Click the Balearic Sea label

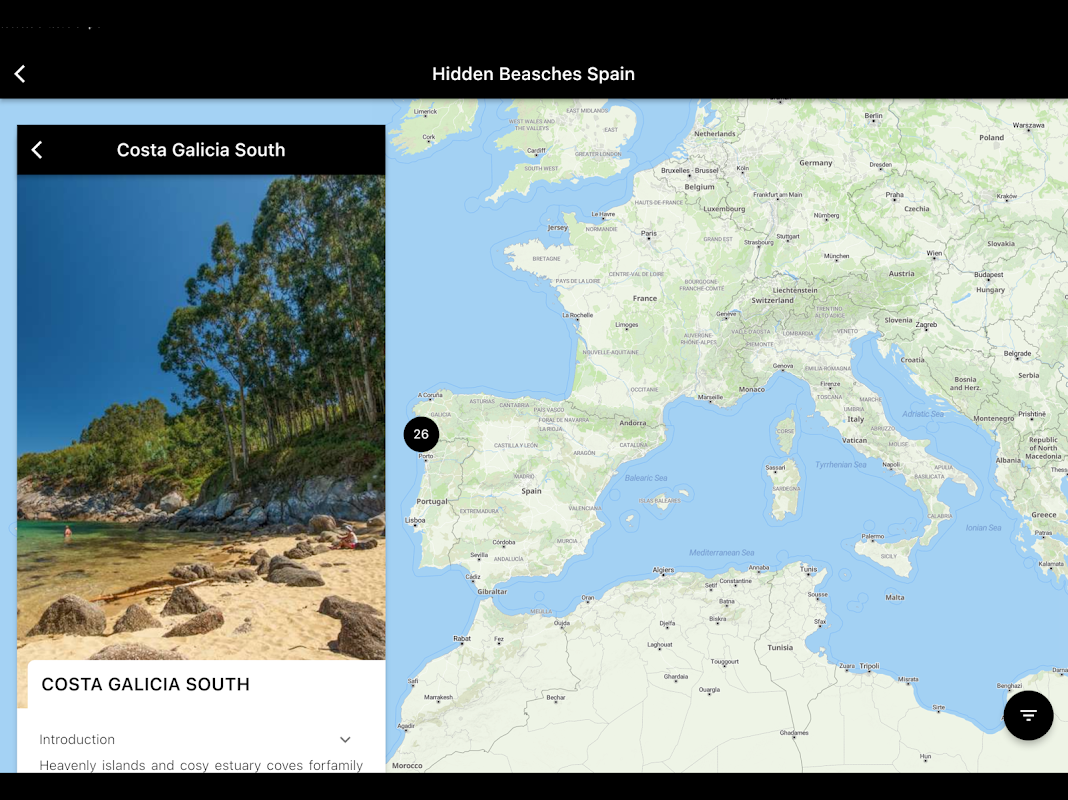646,478
